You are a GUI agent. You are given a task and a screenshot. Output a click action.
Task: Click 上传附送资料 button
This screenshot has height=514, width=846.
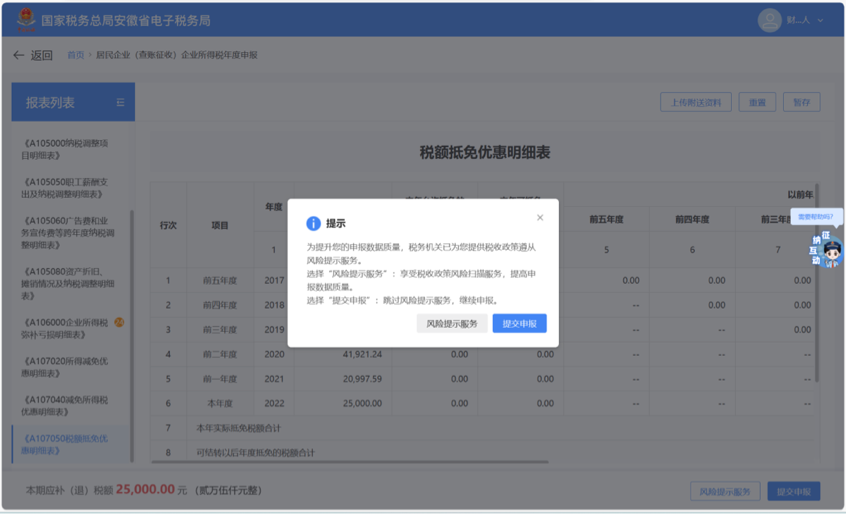tap(695, 102)
